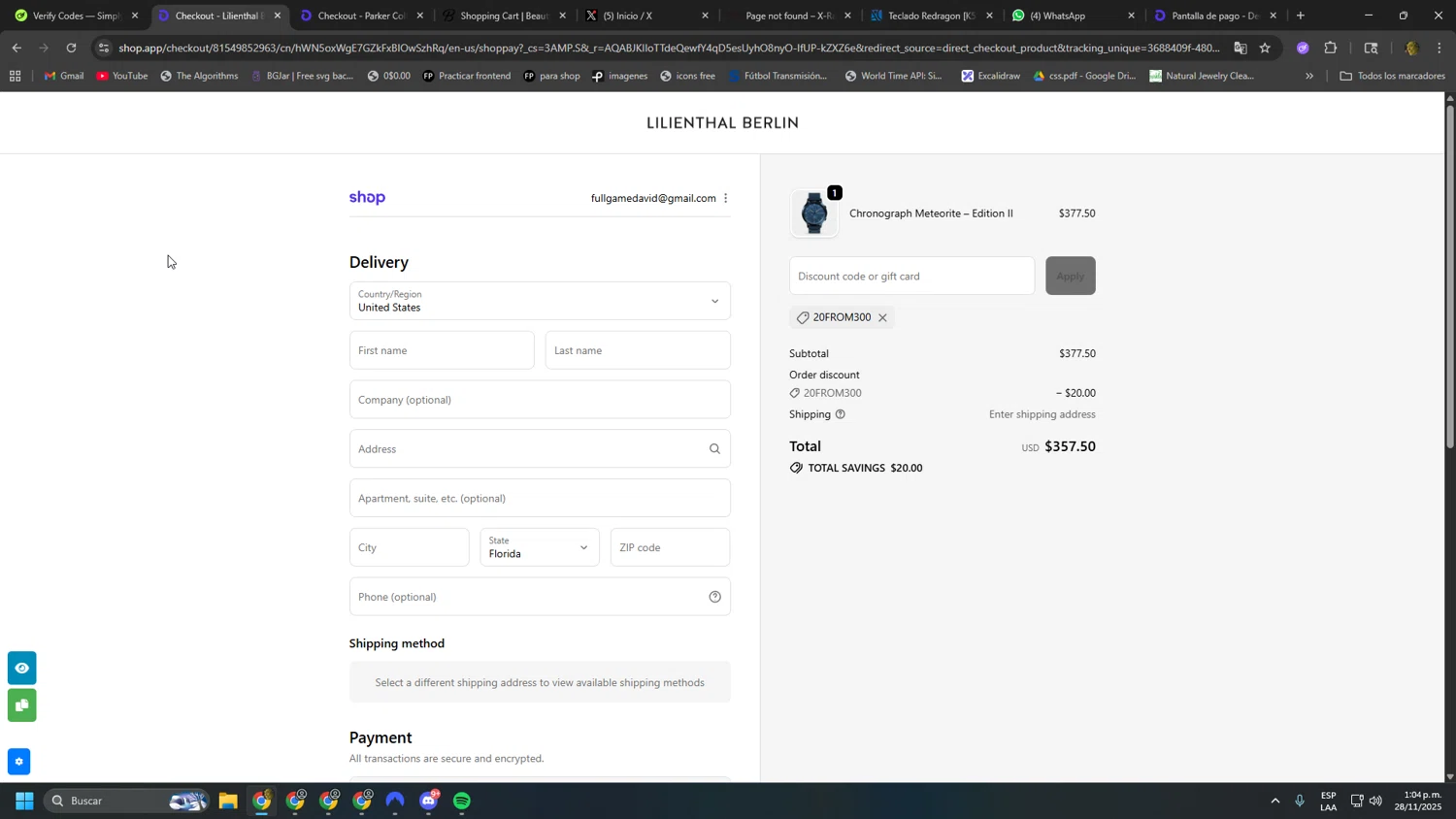This screenshot has height=819, width=1456.
Task: Open the Extensions puzzle icon
Action: point(1331,48)
